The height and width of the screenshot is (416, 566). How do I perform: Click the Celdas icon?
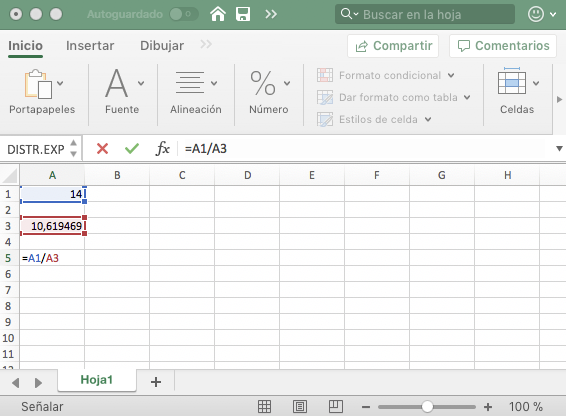512,81
